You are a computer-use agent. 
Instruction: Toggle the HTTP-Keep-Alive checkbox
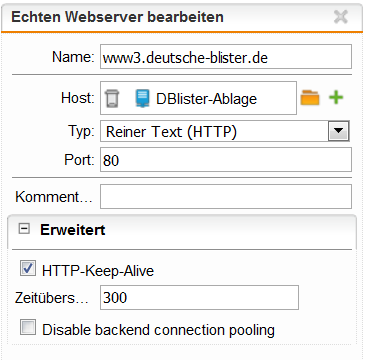[x=28, y=269]
